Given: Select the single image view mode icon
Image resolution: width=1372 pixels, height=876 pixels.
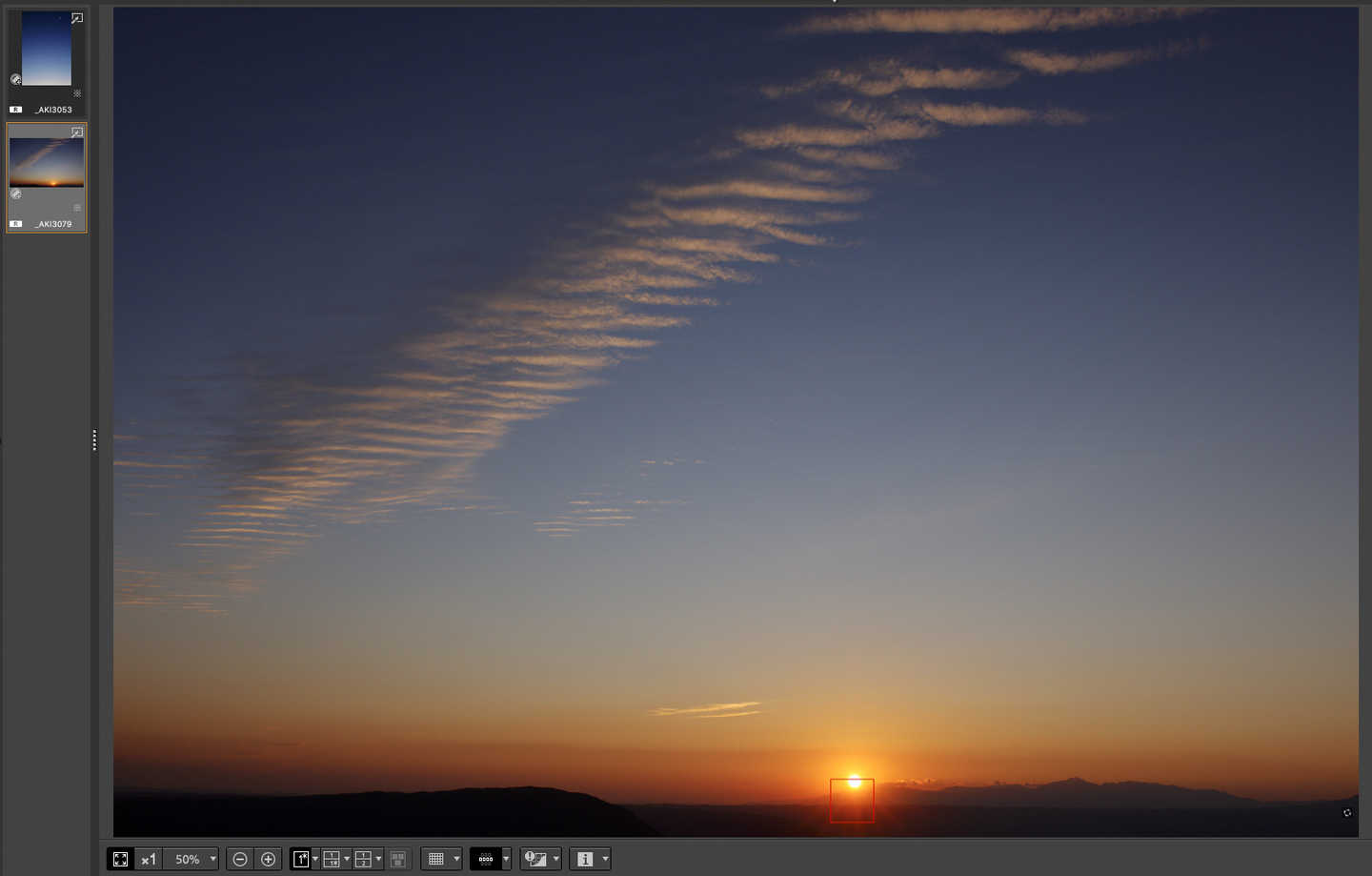Looking at the screenshot, I should [301, 859].
